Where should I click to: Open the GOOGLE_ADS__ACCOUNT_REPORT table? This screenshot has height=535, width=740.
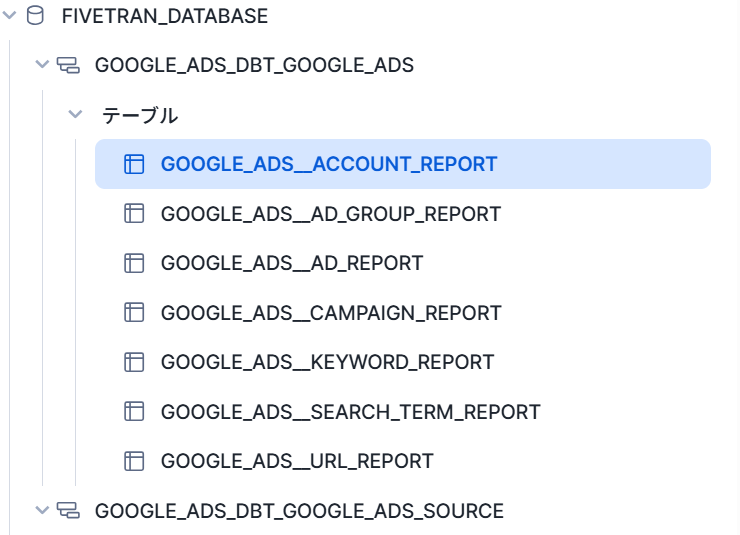[403, 164]
